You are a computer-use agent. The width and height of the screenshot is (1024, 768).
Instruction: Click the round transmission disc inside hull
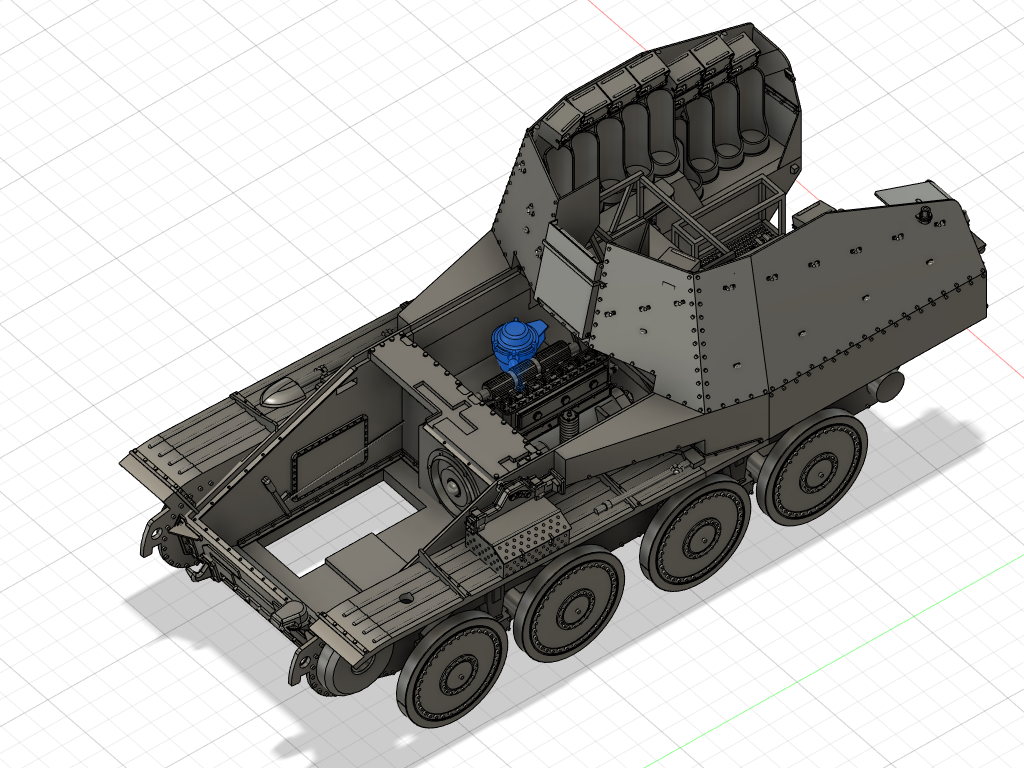coord(450,478)
